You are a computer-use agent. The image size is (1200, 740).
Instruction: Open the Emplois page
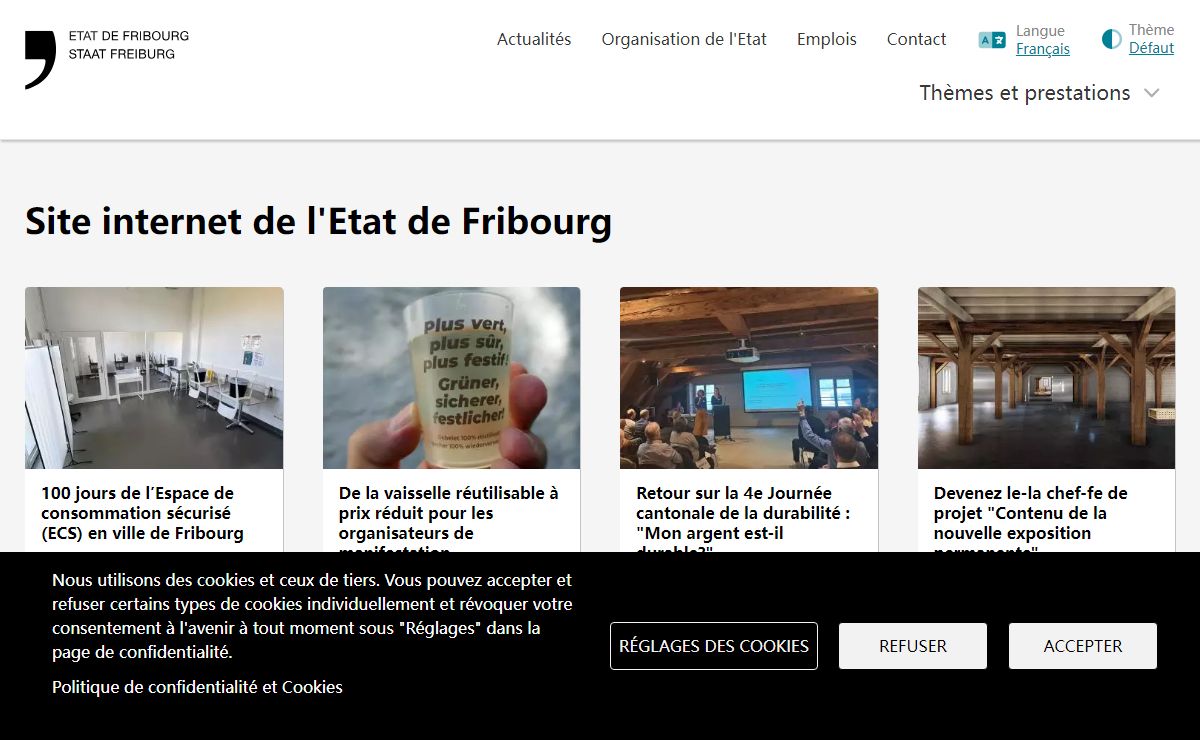click(827, 39)
